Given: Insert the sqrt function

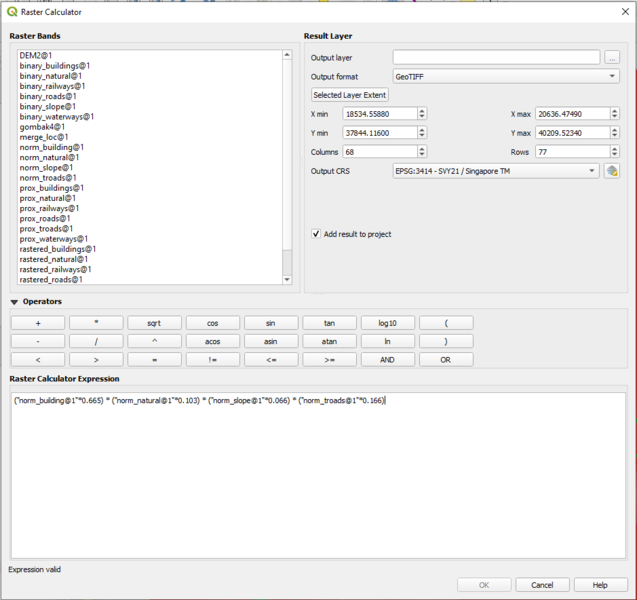Looking at the screenshot, I should point(154,323).
